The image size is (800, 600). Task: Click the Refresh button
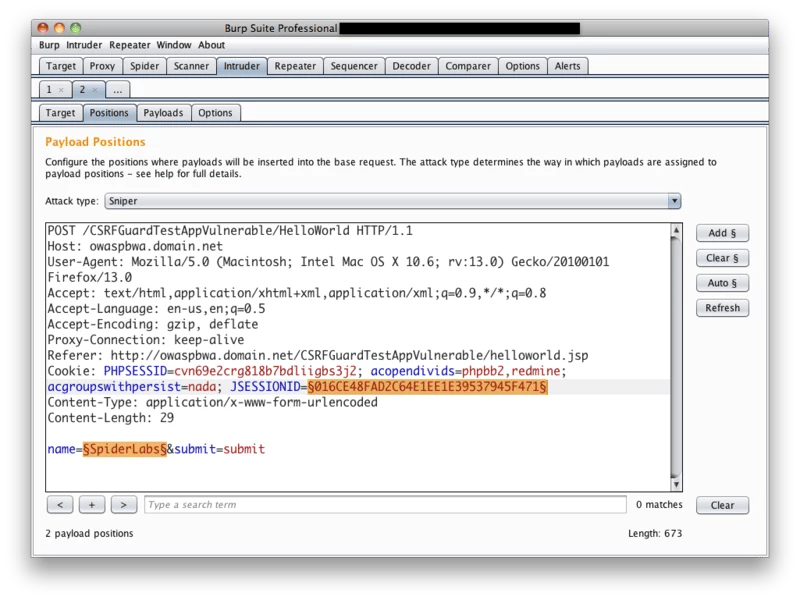tap(722, 308)
